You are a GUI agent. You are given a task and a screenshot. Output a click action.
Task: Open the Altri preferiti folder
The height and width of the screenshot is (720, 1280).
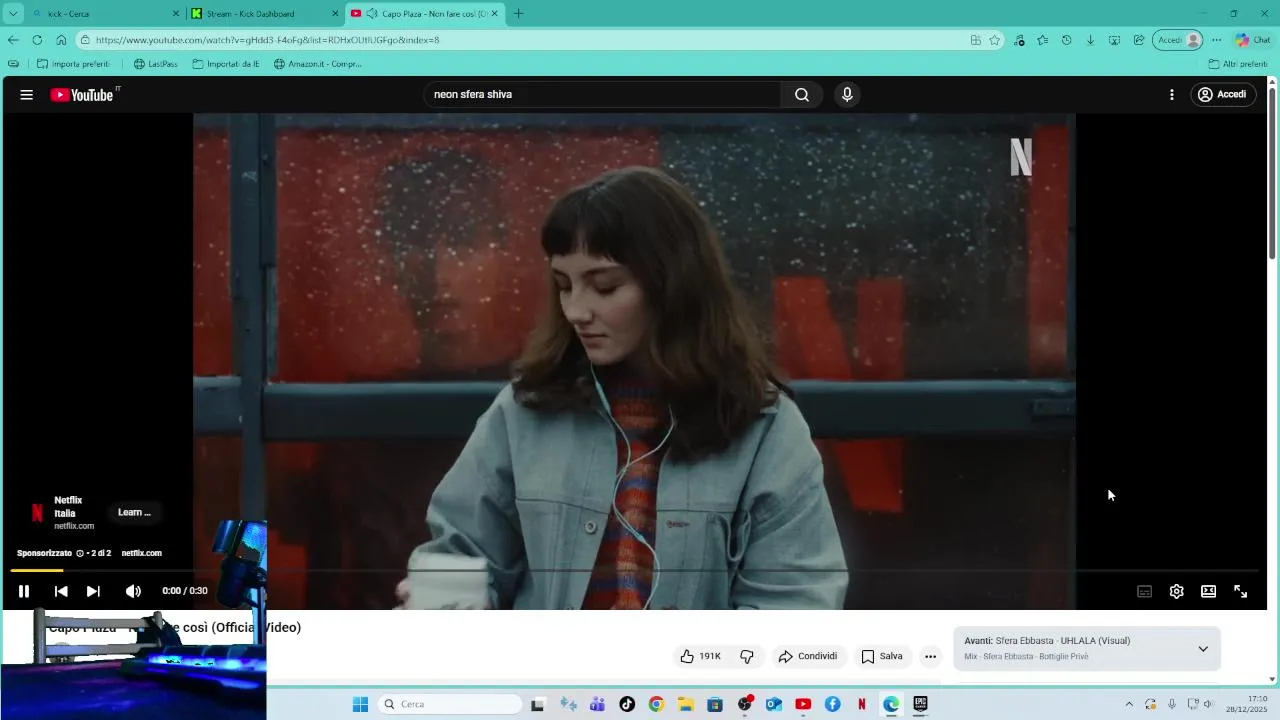click(x=1238, y=64)
